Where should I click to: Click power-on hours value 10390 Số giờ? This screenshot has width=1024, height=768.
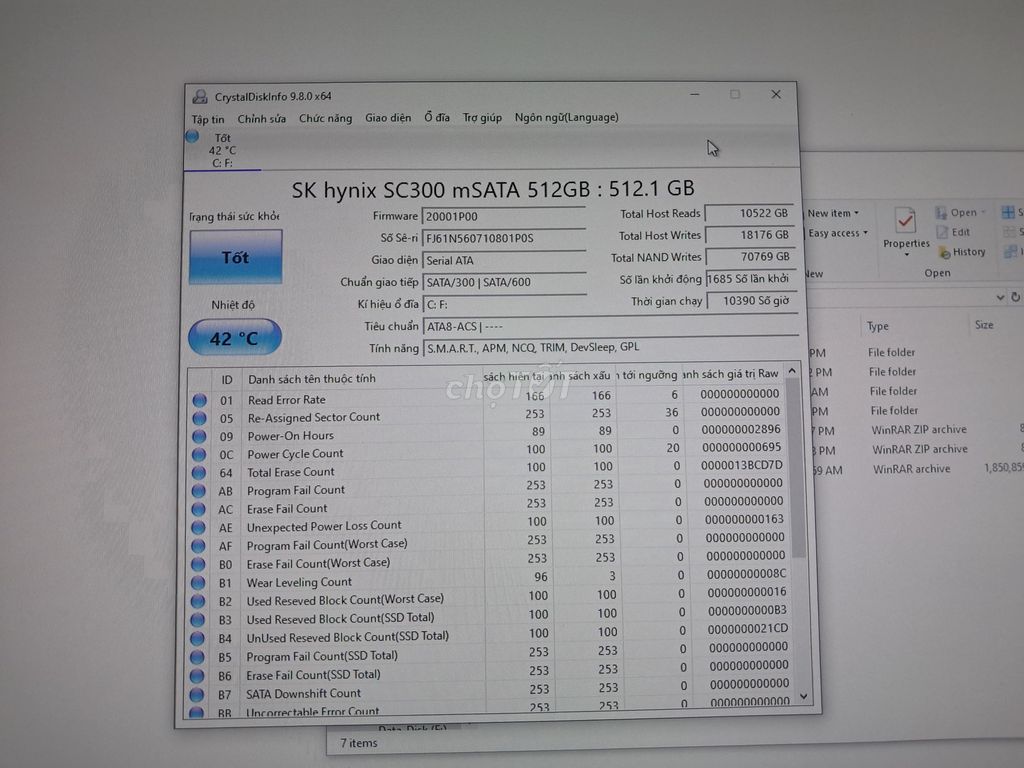pyautogui.click(x=751, y=301)
